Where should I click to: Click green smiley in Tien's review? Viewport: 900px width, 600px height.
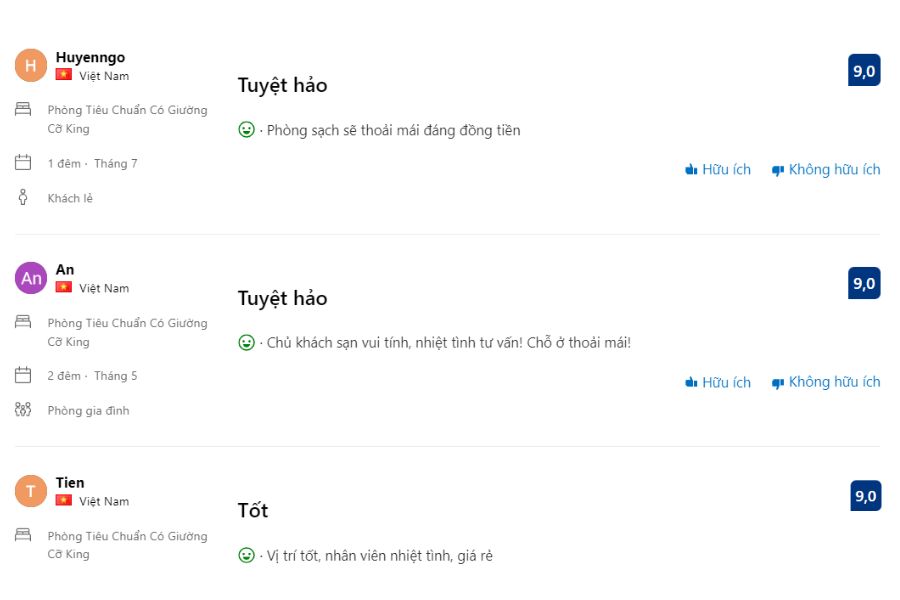246,555
